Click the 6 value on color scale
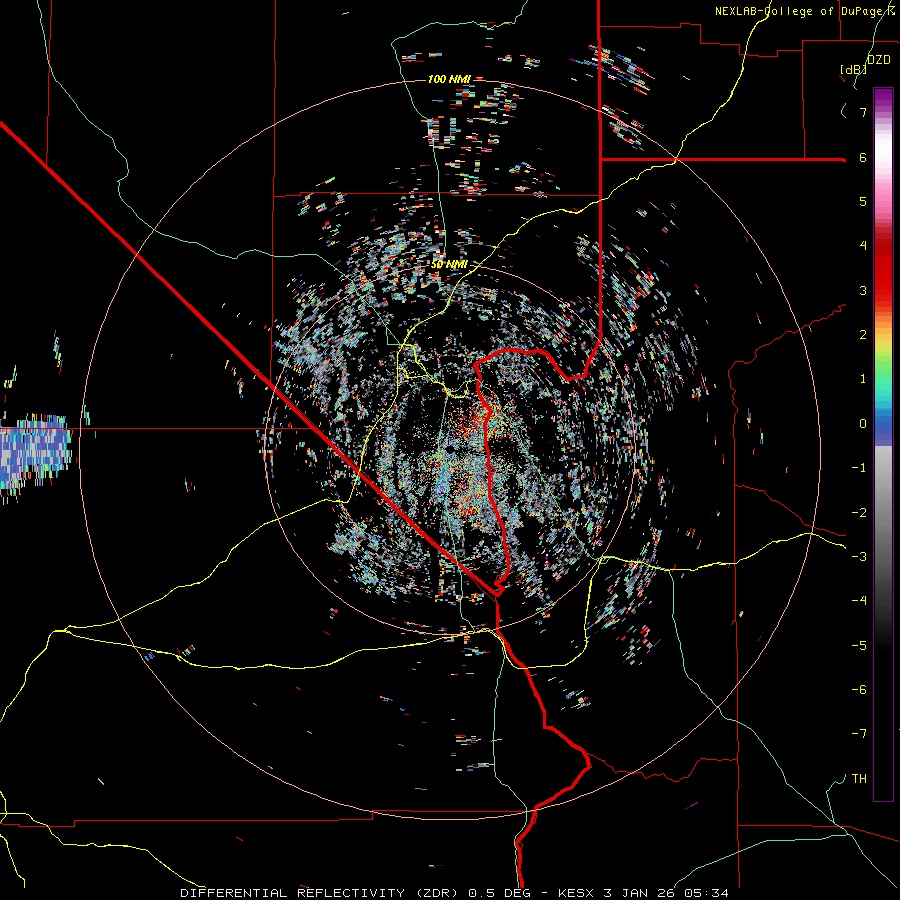This screenshot has width=900, height=900. click(862, 157)
